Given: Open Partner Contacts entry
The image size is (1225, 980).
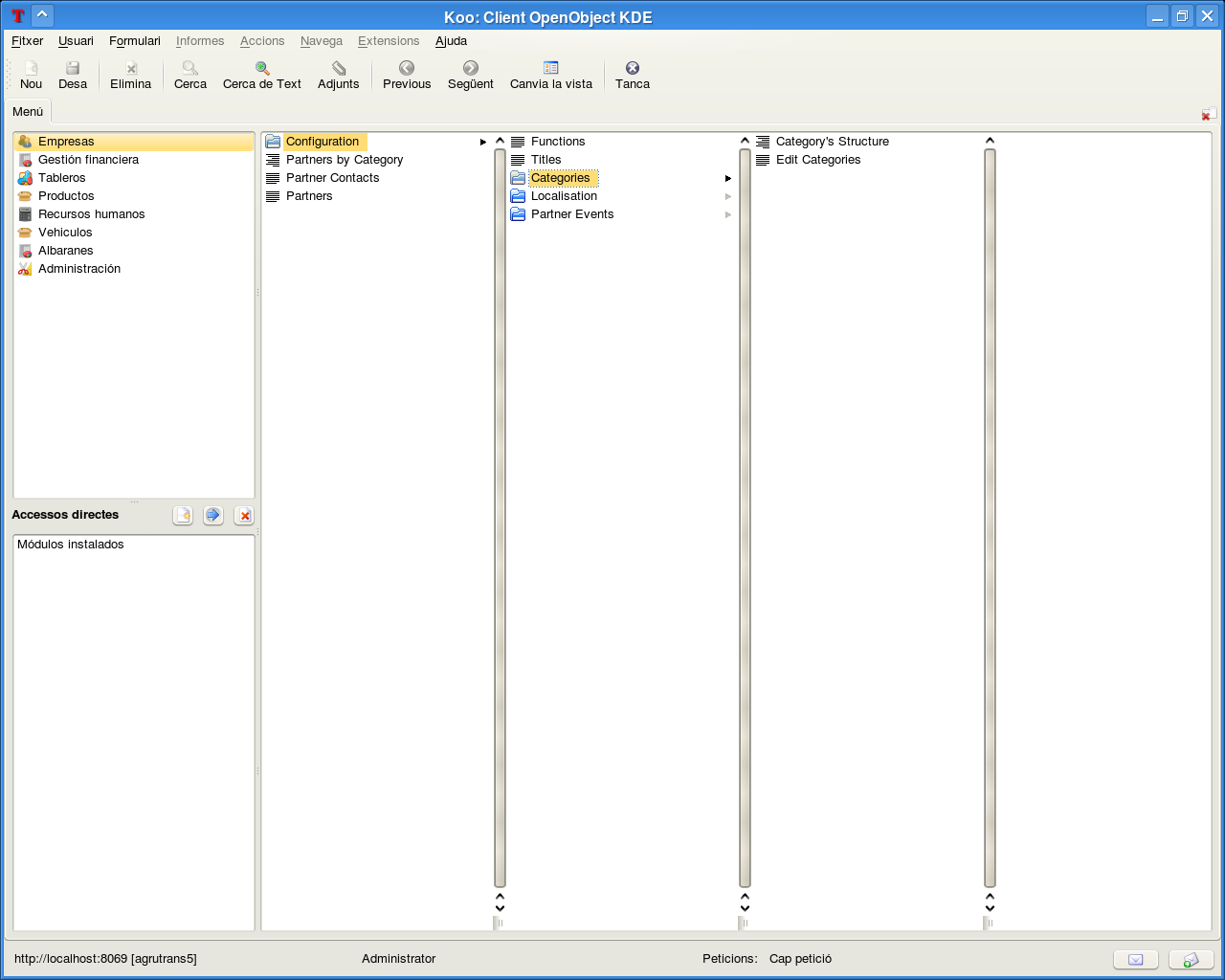Looking at the screenshot, I should (332, 178).
